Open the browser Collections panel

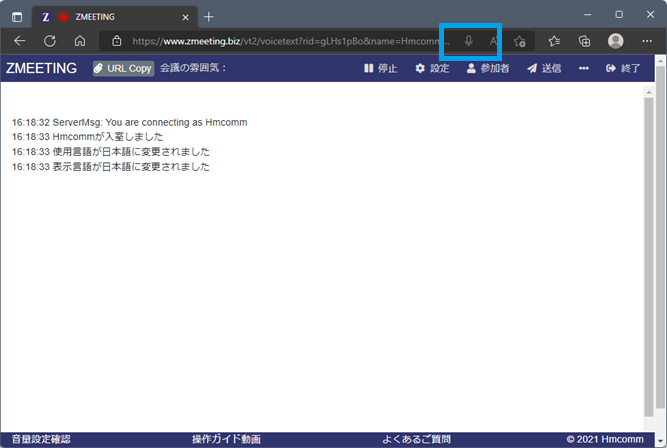click(585, 41)
